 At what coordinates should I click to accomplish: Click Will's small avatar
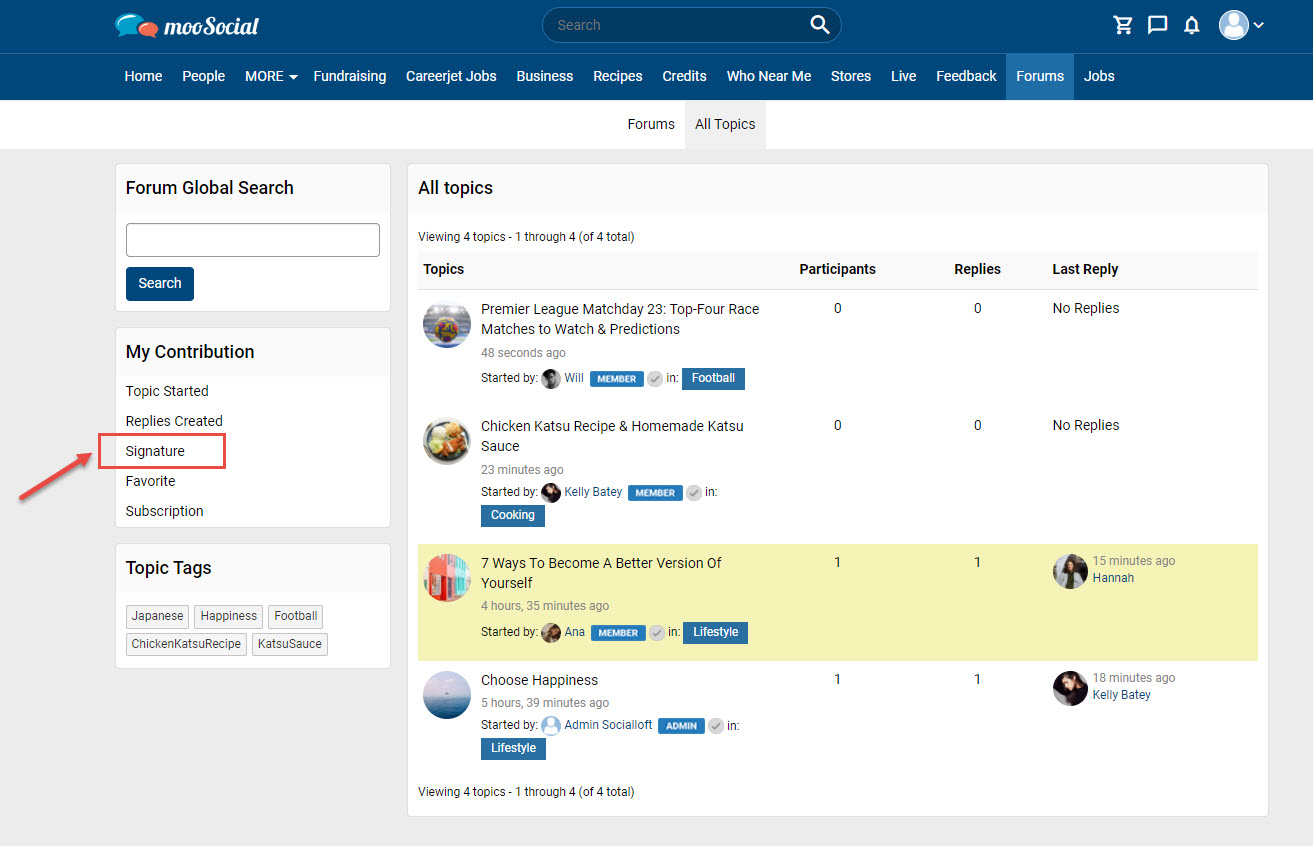pos(551,379)
